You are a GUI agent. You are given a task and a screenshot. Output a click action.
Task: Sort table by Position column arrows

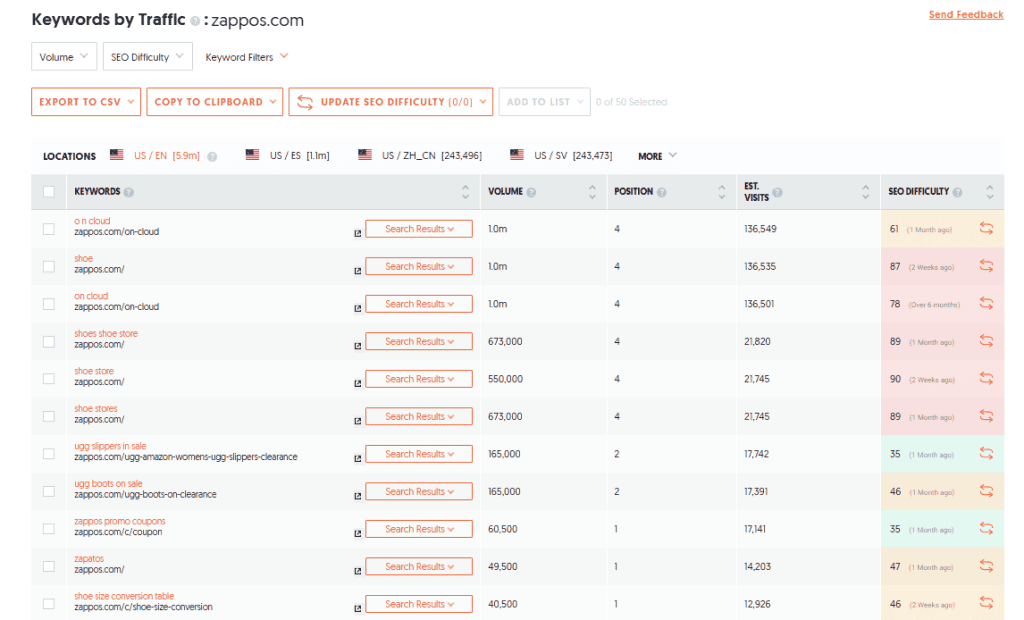click(x=722, y=191)
